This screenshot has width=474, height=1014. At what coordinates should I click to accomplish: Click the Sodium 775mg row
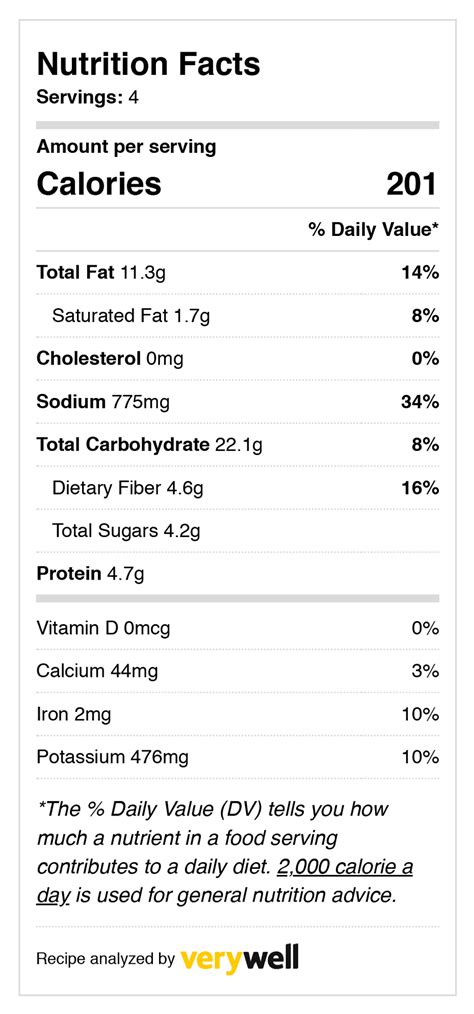point(238,402)
